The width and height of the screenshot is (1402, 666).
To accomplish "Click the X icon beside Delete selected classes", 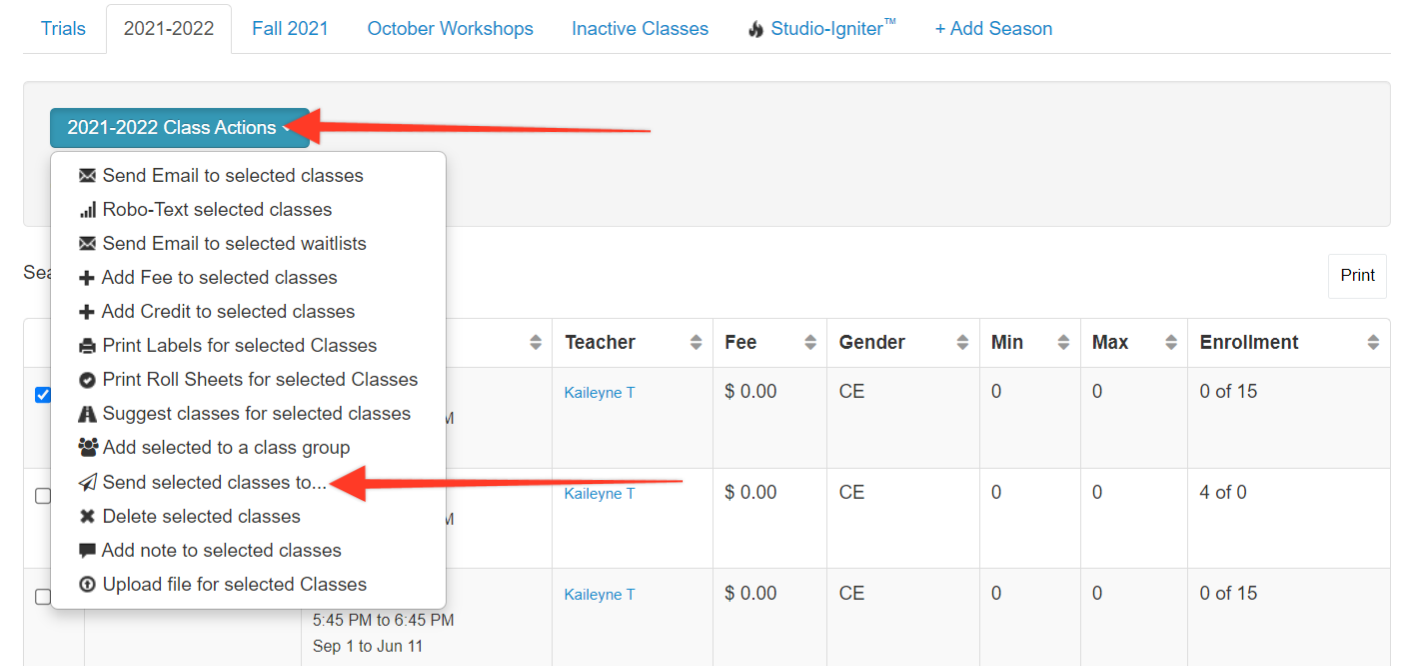I will [x=87, y=517].
